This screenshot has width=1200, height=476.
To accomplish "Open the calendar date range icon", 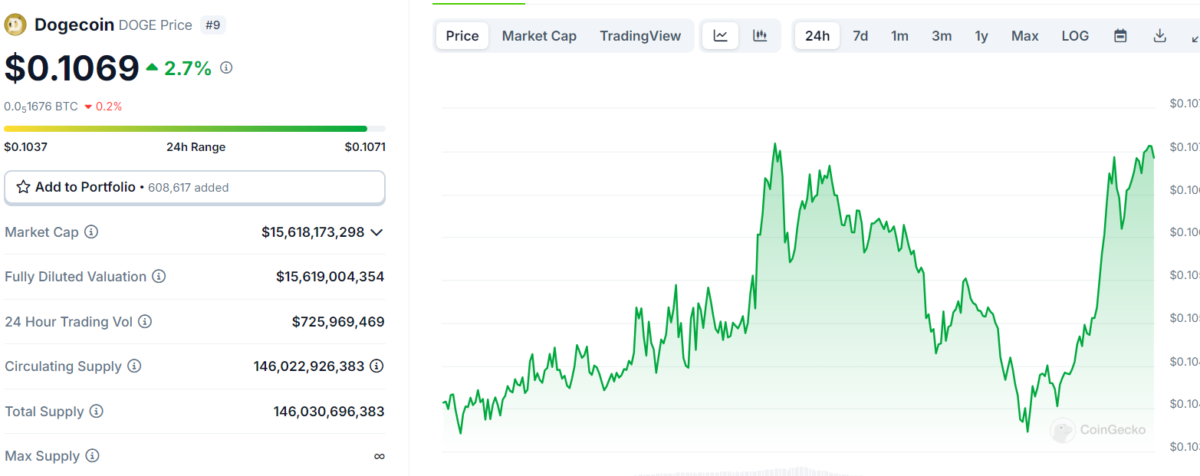I will point(1121,36).
